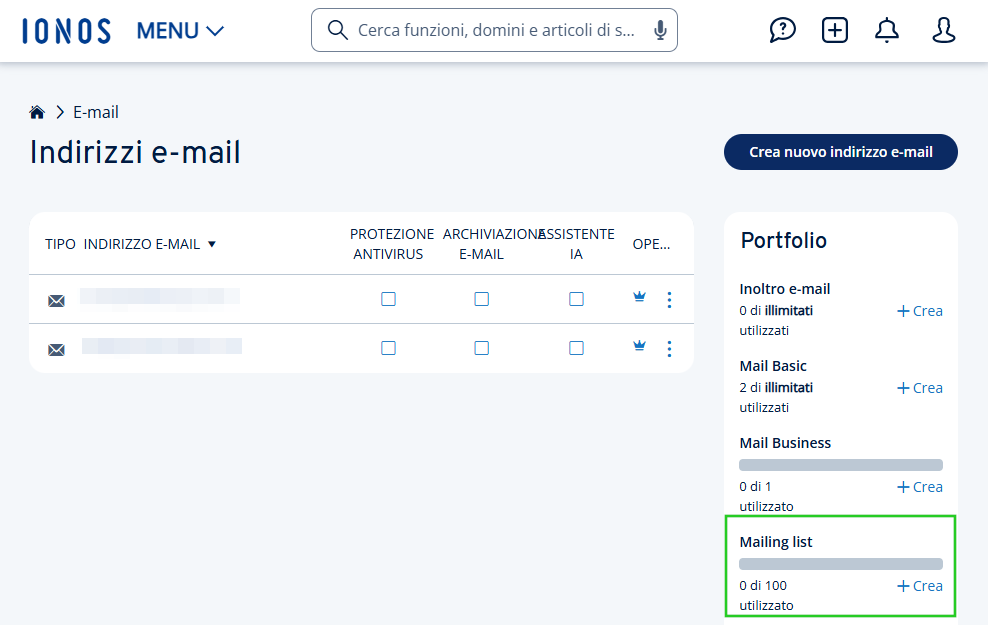Screen dimensions: 988x625
Task: Click the Mail Business usage progress bar
Action: pyautogui.click(x=840, y=464)
